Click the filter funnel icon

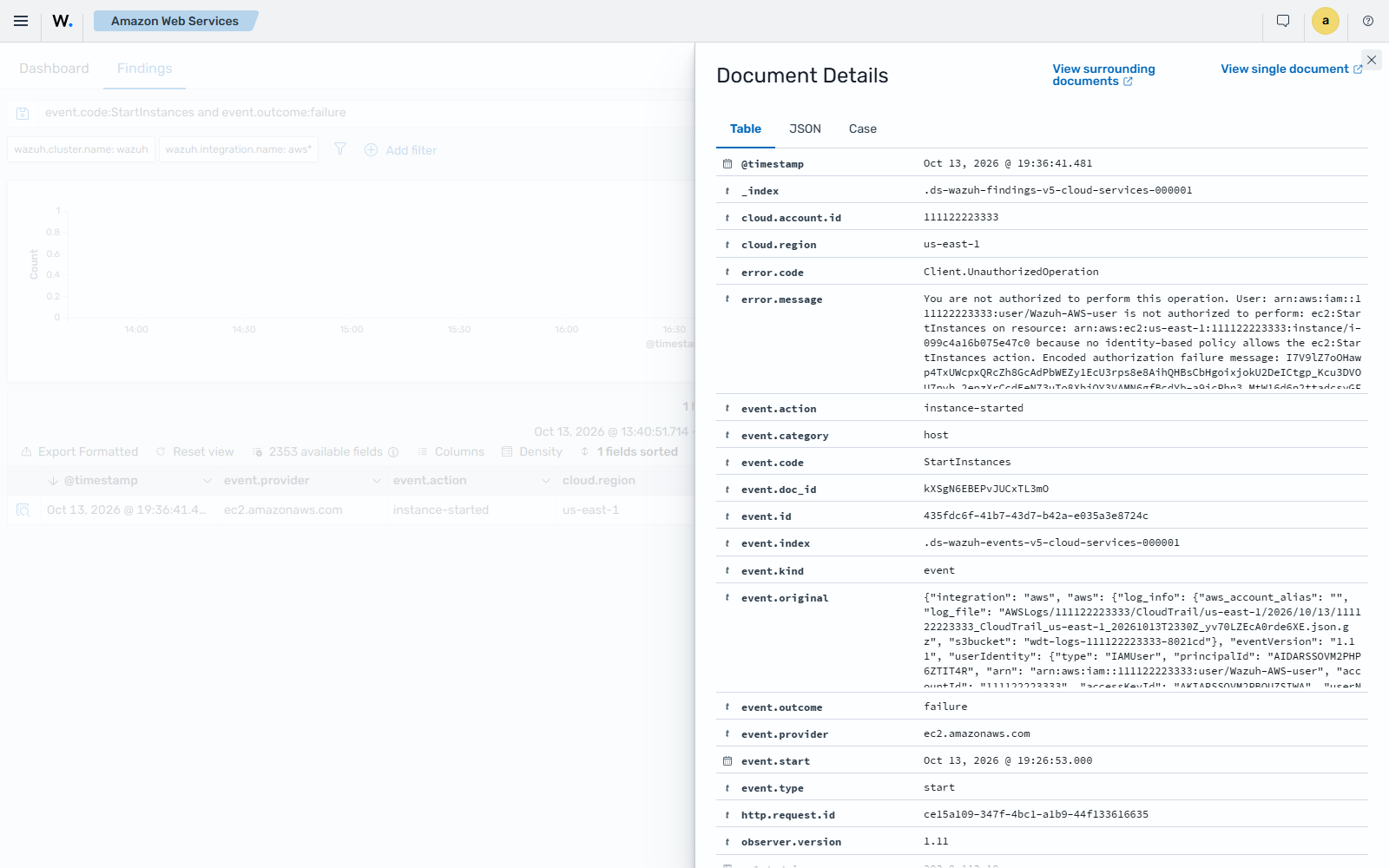coord(340,149)
